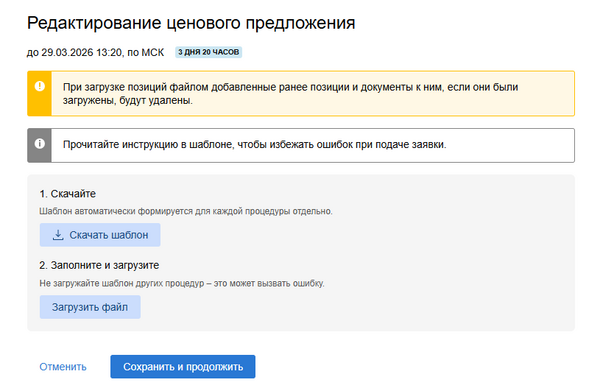Viewport: 600px width, 388px height.
Task: Click the Скачать шаблон button
Action: [x=100, y=235]
